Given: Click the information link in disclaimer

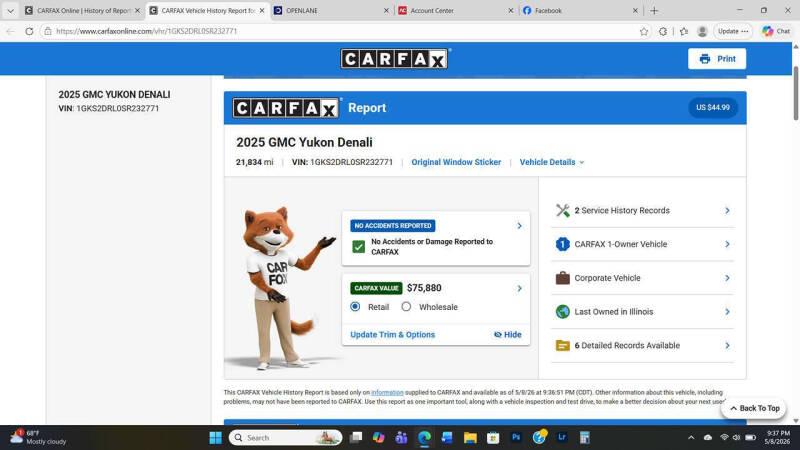Looking at the screenshot, I should point(387,392).
